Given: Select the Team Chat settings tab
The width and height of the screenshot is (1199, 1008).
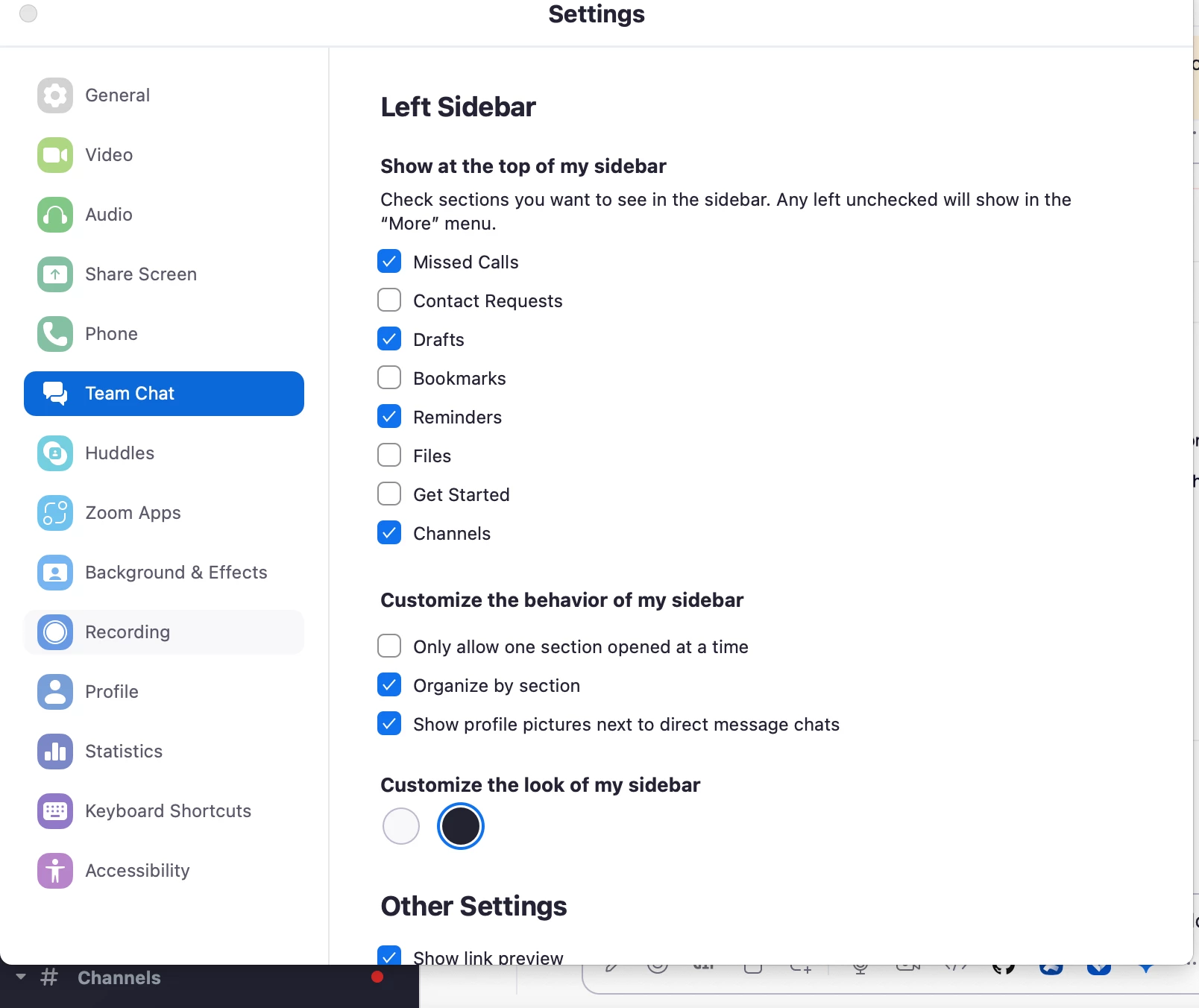Looking at the screenshot, I should coord(164,394).
